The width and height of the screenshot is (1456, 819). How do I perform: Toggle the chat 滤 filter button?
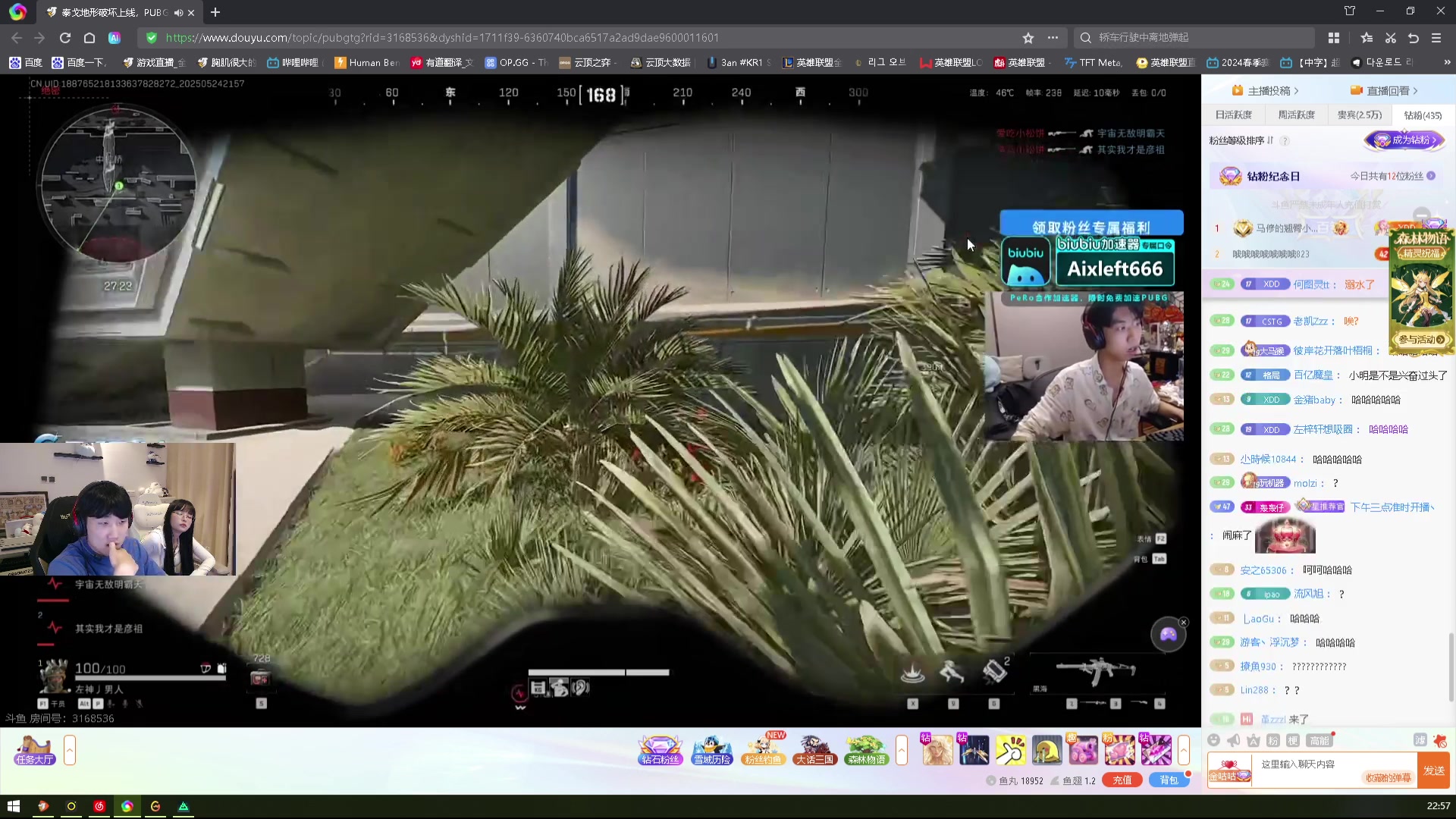pyautogui.click(x=1420, y=740)
